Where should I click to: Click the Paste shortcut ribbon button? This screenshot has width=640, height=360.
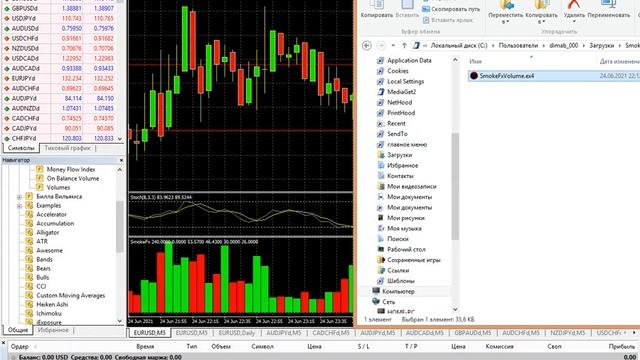pyautogui.click(x=448, y=20)
